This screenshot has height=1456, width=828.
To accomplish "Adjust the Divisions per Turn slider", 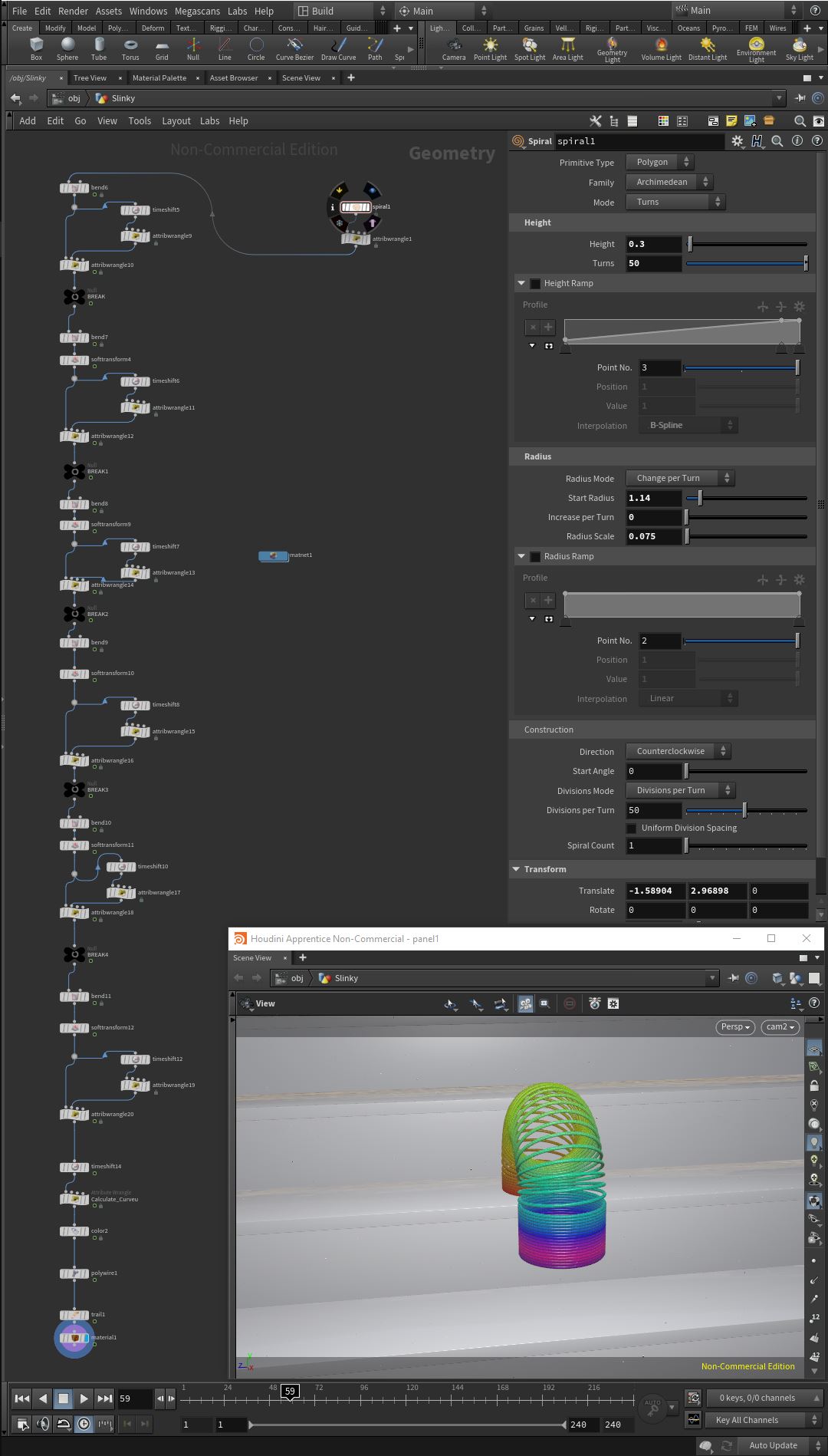I will click(745, 810).
